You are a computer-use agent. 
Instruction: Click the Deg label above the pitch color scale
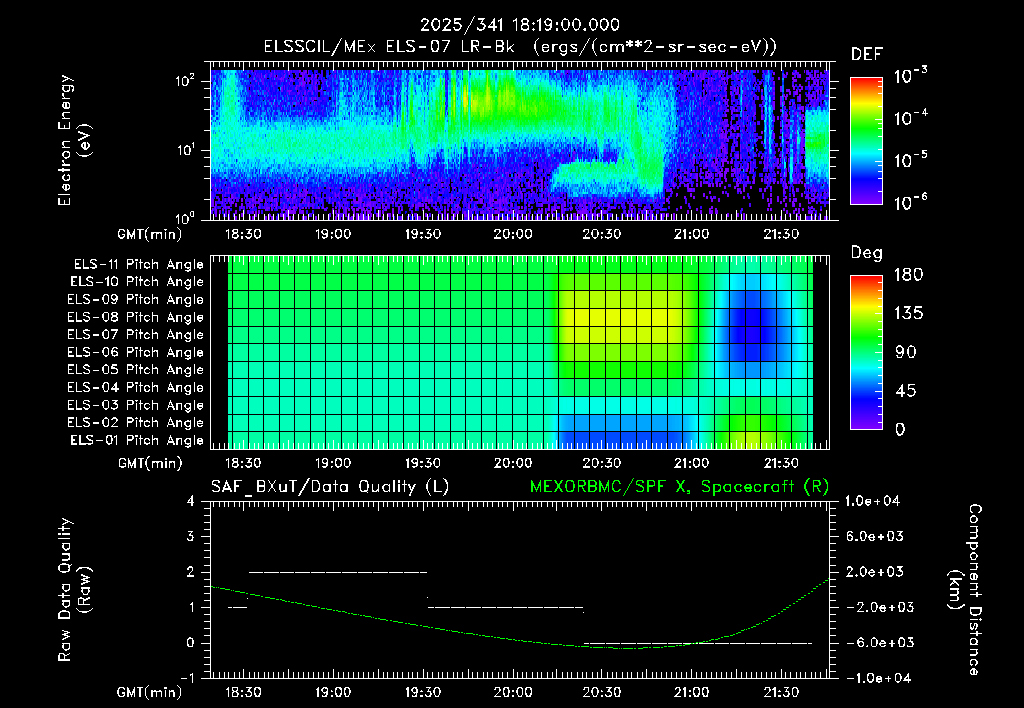coord(867,253)
